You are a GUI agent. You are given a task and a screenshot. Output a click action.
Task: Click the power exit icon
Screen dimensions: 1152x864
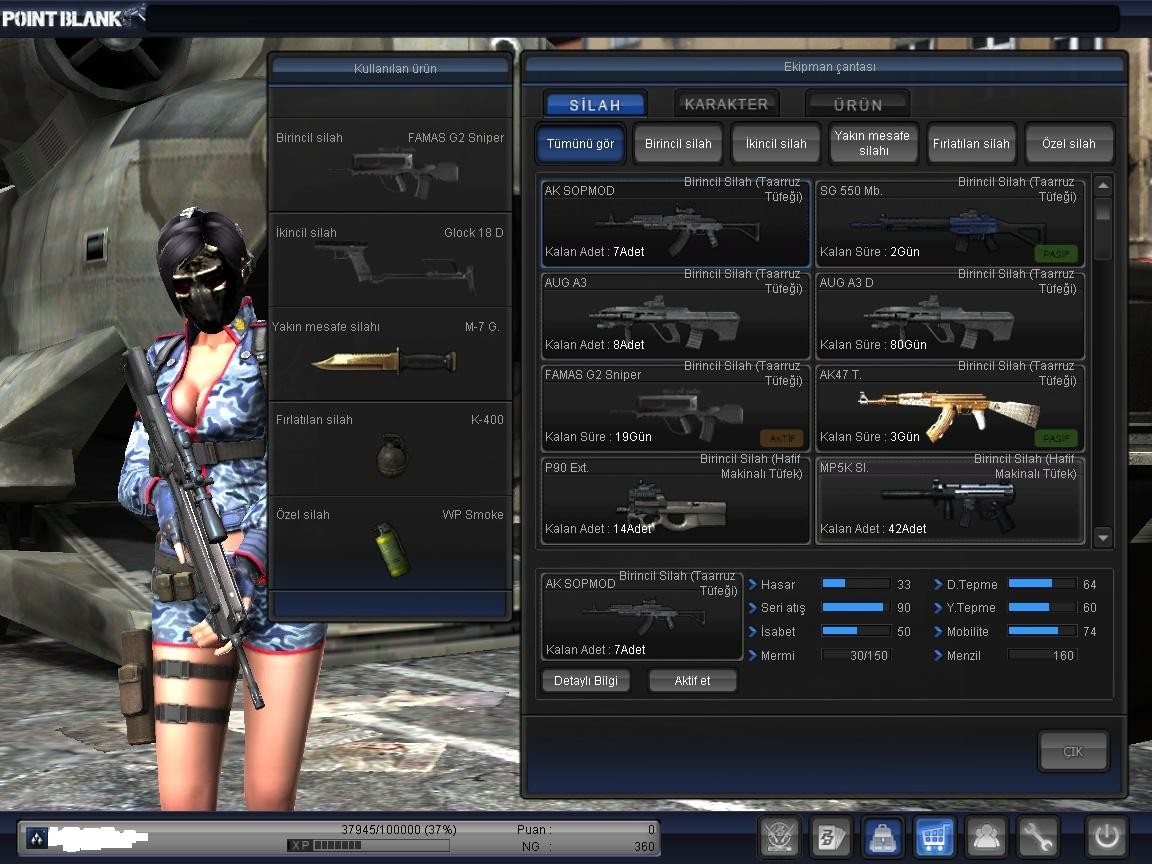(x=1106, y=836)
